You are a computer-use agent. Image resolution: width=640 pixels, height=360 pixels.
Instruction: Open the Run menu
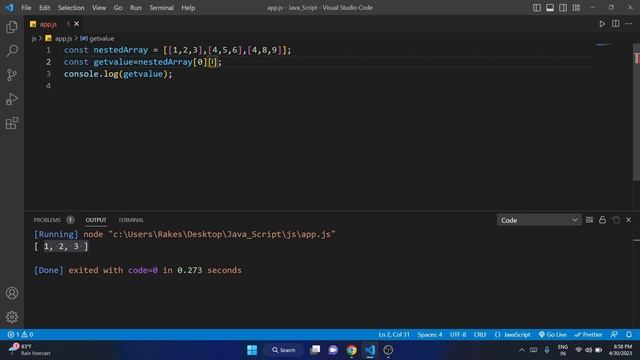click(x=136, y=8)
